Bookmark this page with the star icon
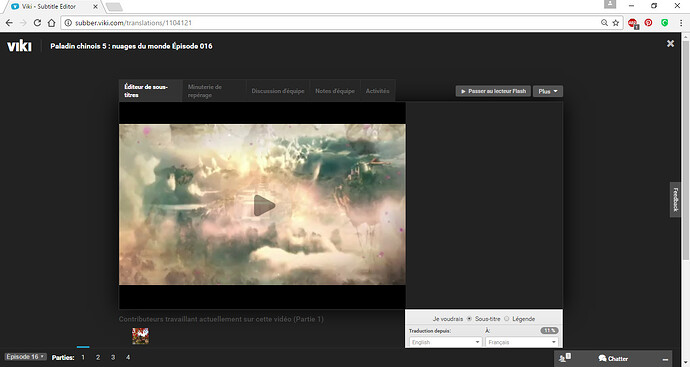Image resolution: width=690 pixels, height=367 pixels. pyautogui.click(x=616, y=23)
